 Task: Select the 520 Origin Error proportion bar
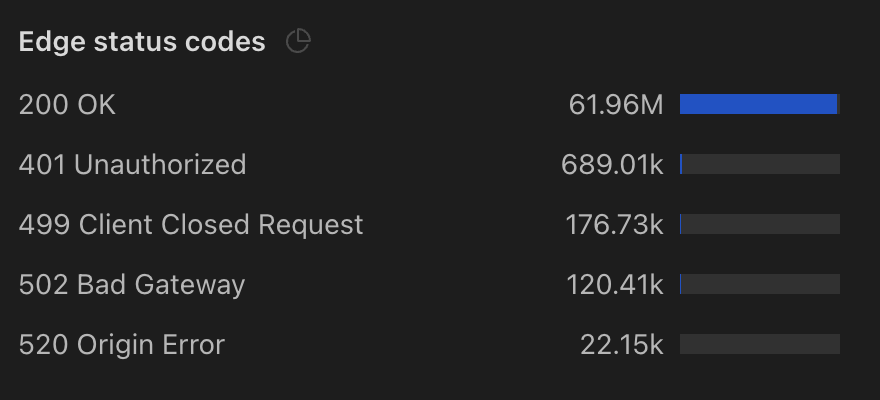760,344
